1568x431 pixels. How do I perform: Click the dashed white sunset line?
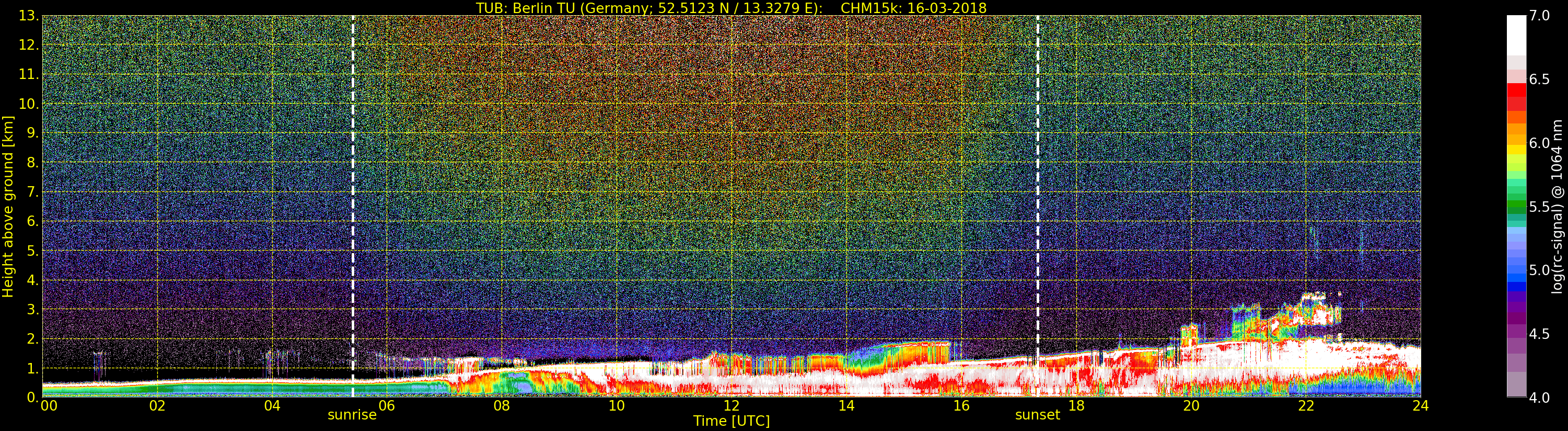pos(1038,206)
